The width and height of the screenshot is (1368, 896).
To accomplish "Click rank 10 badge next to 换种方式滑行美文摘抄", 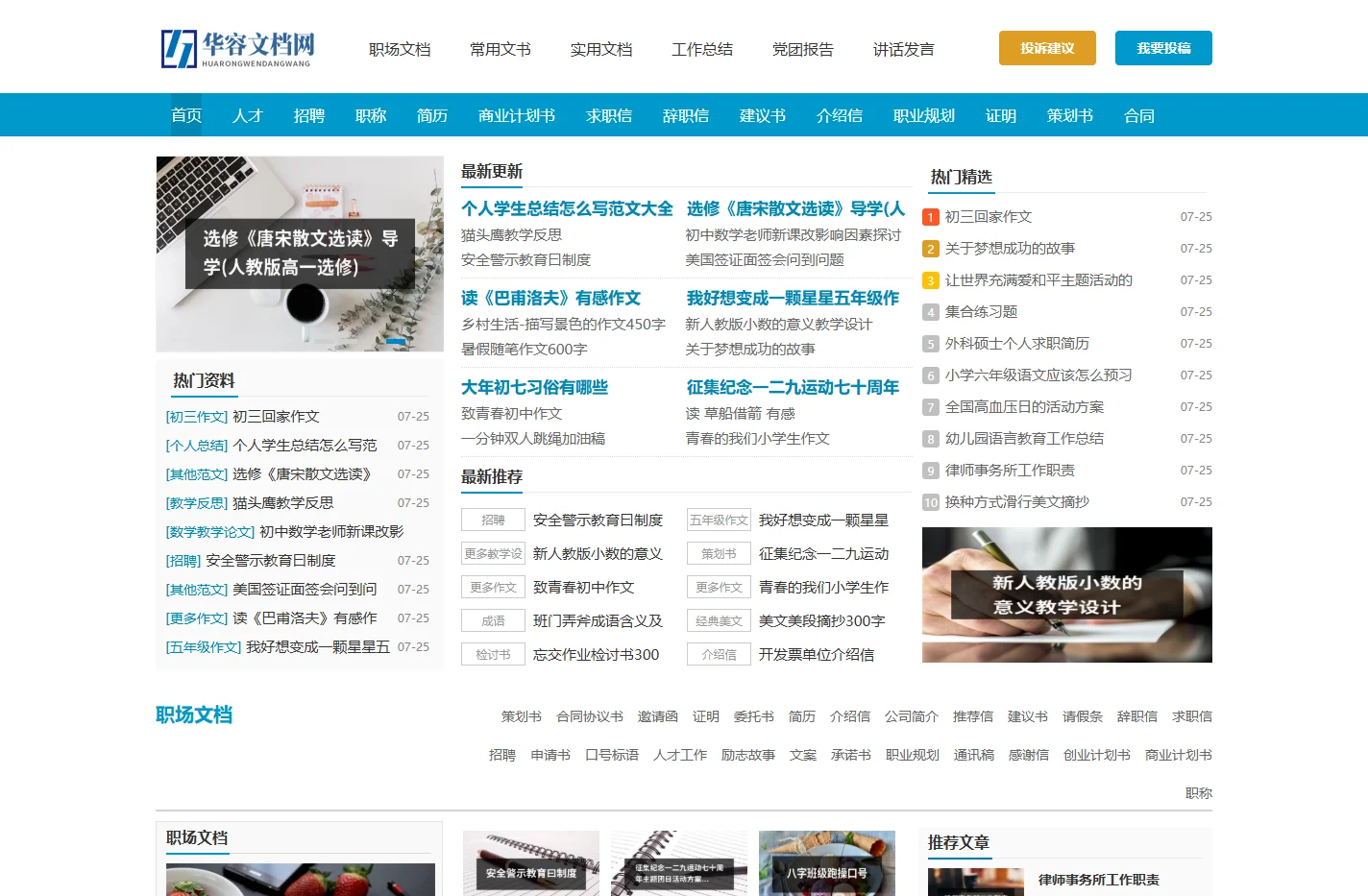I will 930,502.
